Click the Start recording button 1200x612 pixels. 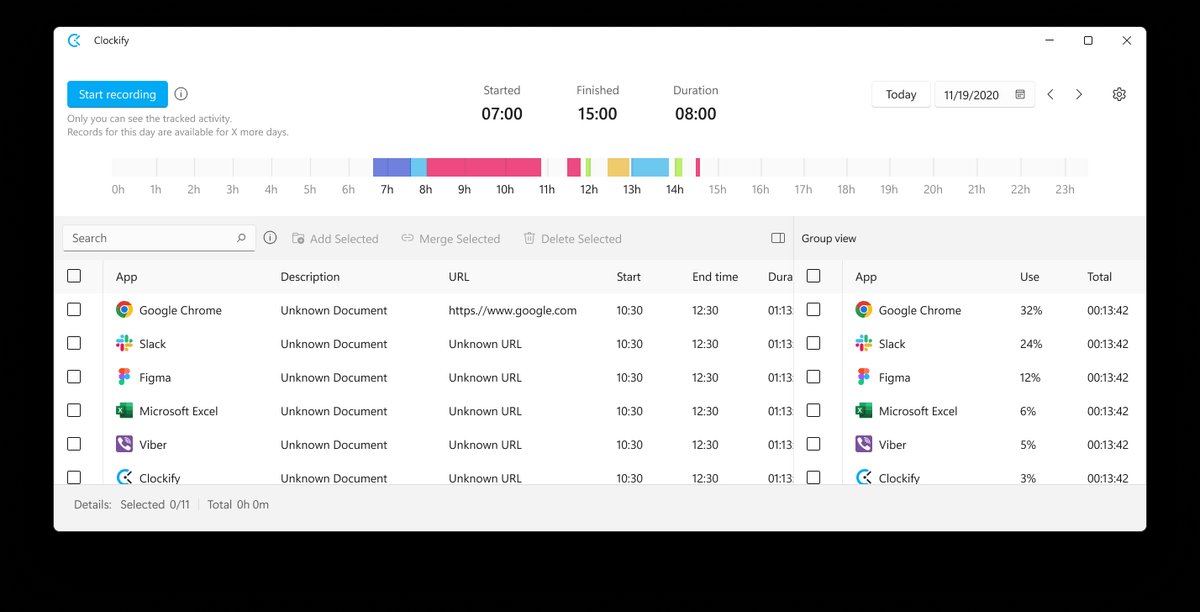click(118, 94)
